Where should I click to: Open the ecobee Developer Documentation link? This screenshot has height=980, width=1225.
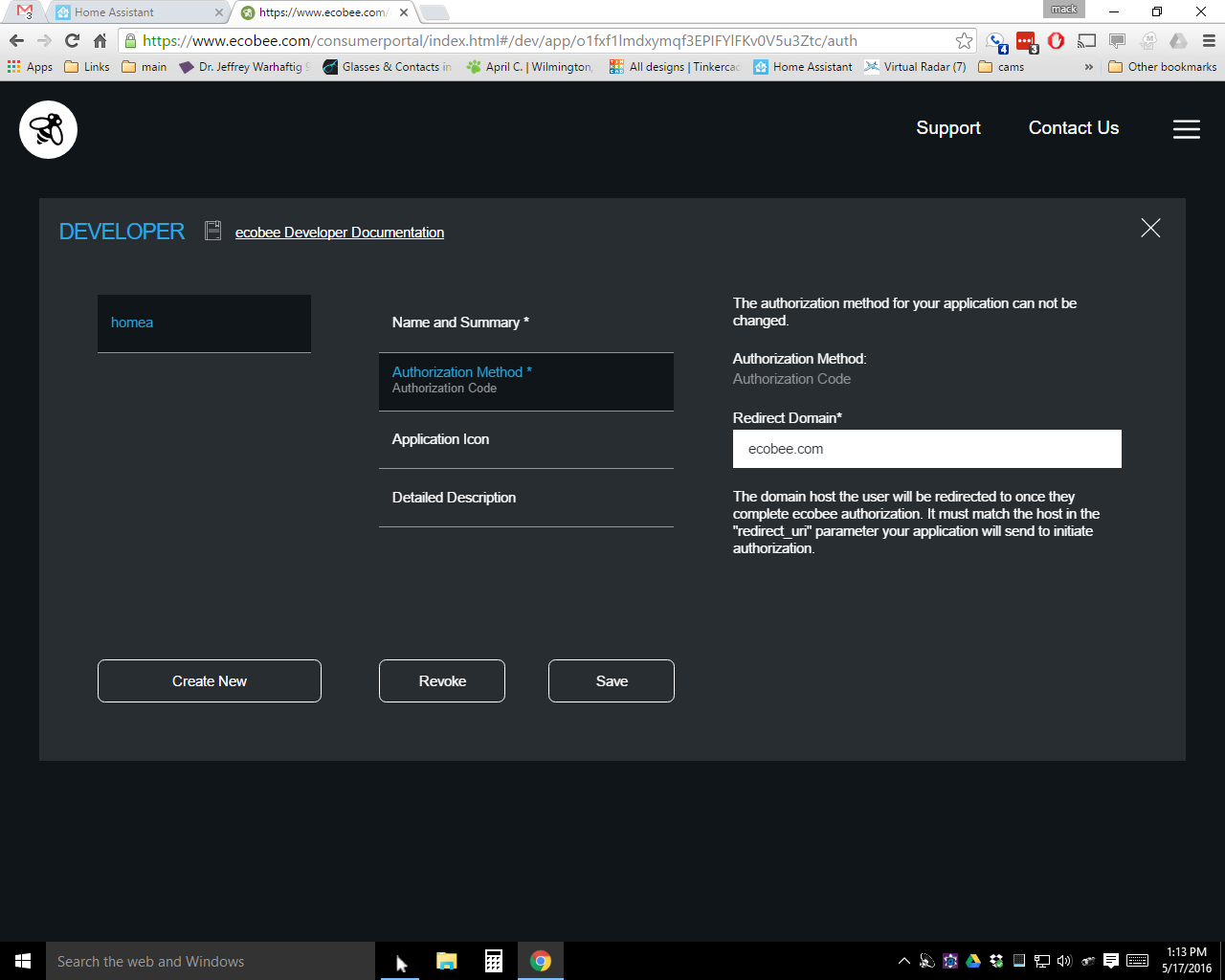[x=340, y=233]
